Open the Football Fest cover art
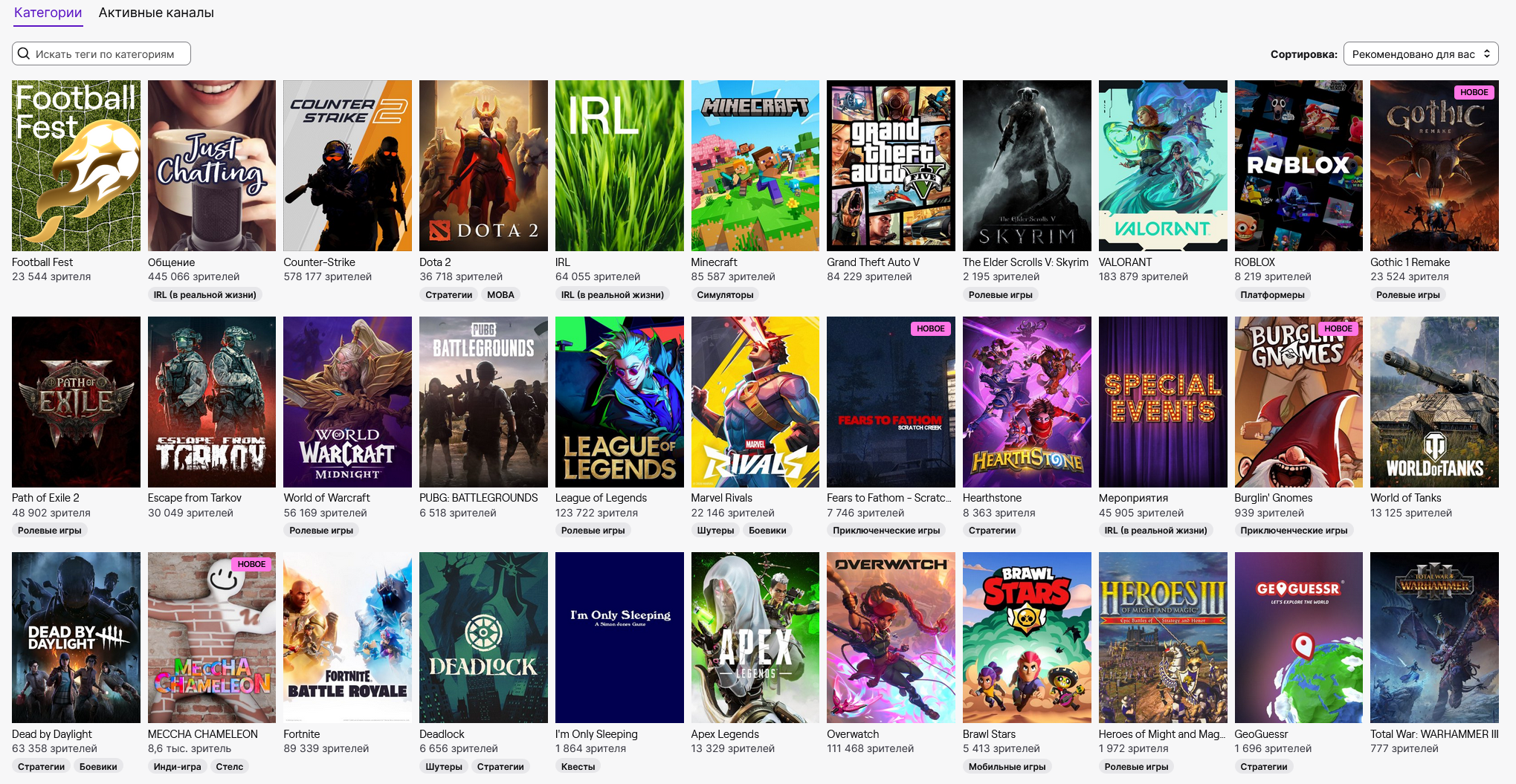The height and width of the screenshot is (784, 1516). 76,166
